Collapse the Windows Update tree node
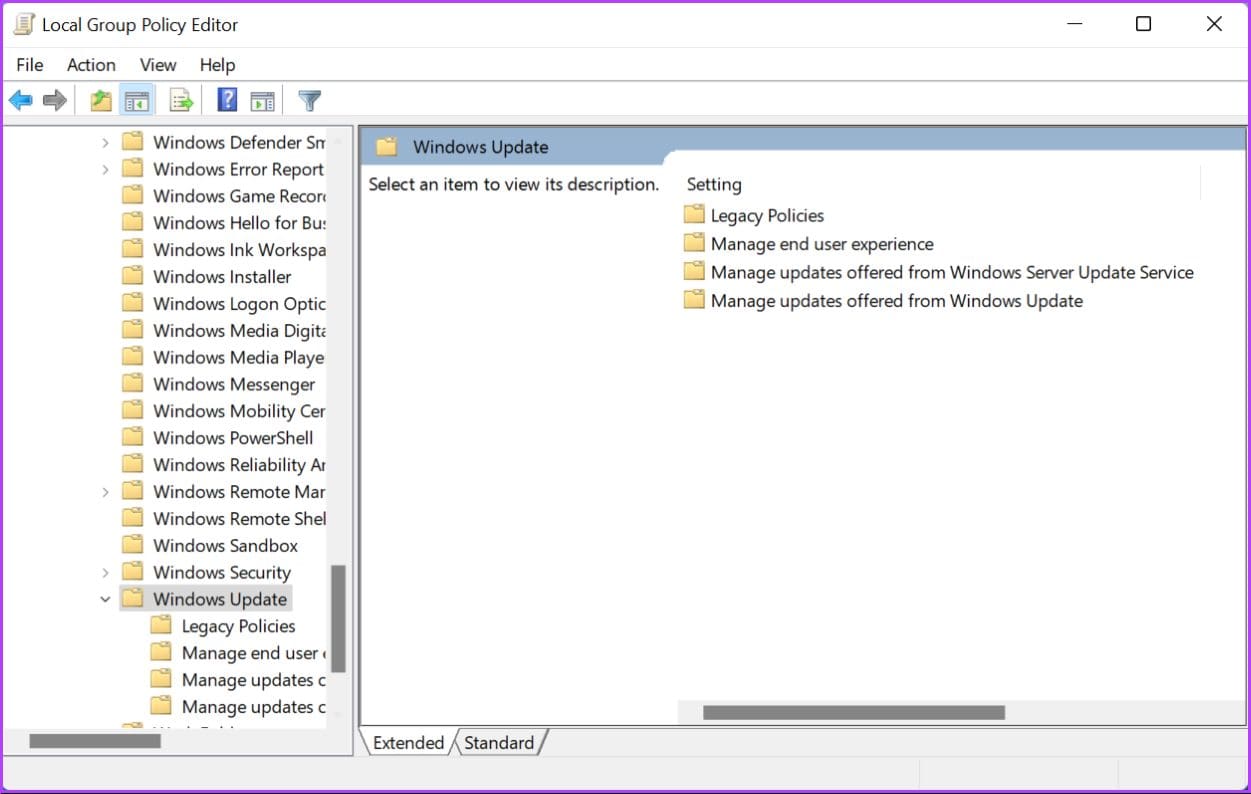 click(105, 600)
